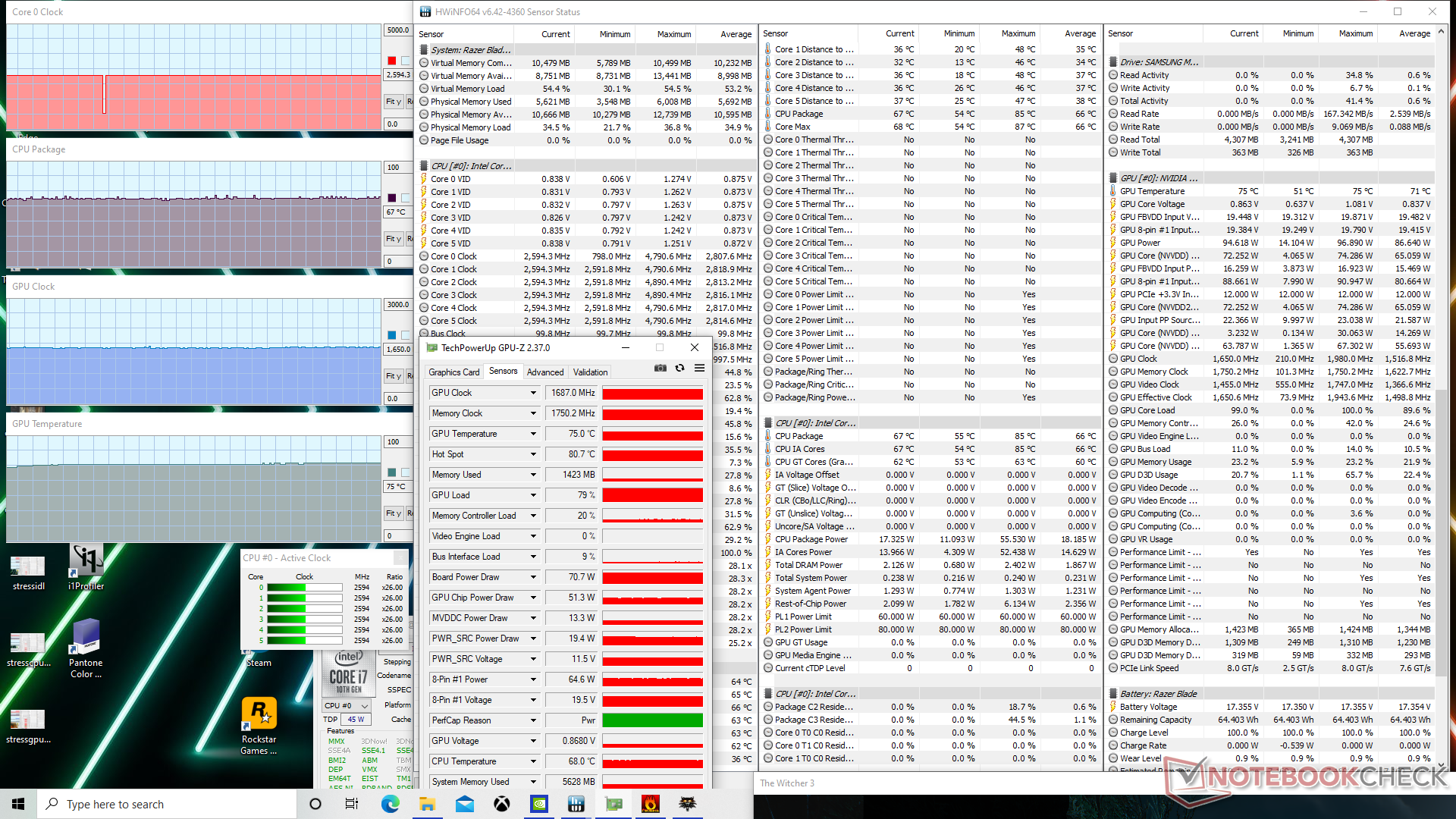Switch to the Graphics Card tab
1456x819 pixels.
point(453,372)
